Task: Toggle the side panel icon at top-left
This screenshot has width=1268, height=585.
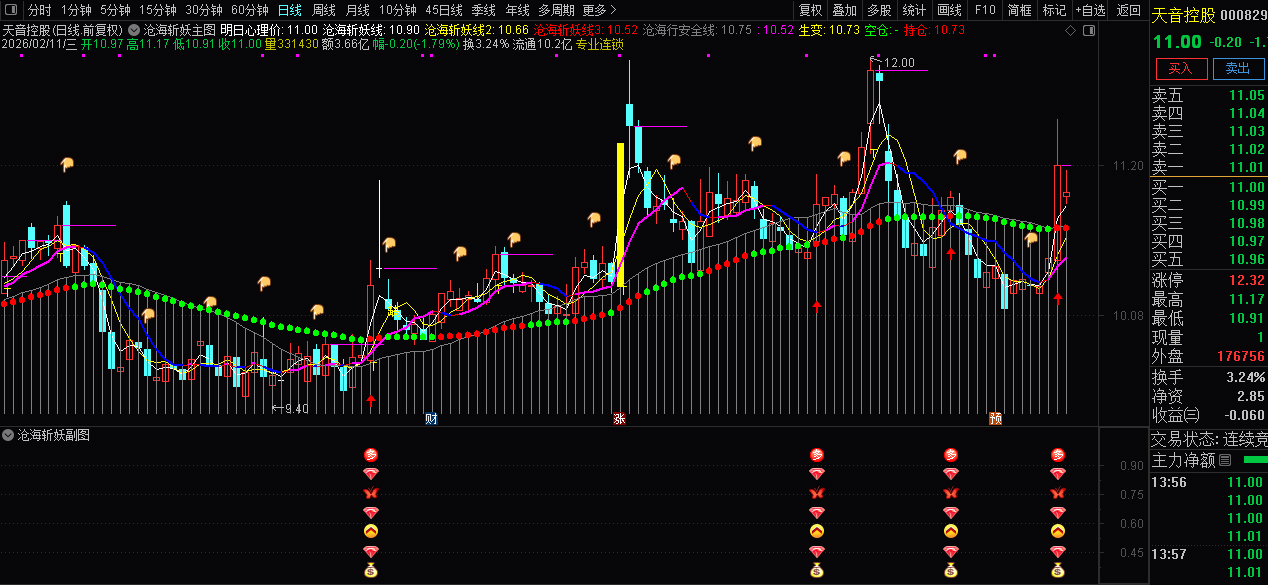Action: [x=10, y=10]
